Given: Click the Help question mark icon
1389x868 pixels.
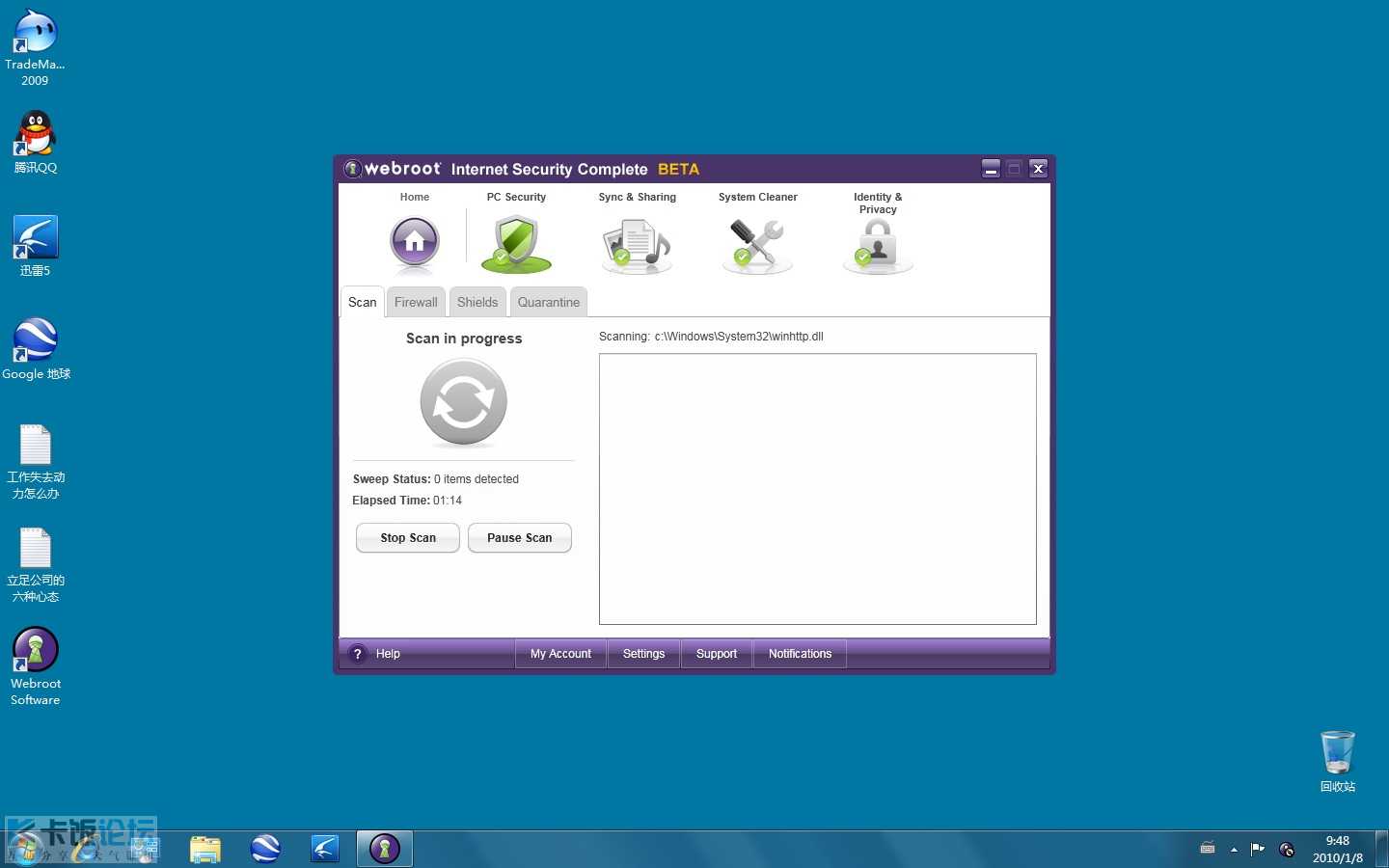Looking at the screenshot, I should pyautogui.click(x=358, y=654).
